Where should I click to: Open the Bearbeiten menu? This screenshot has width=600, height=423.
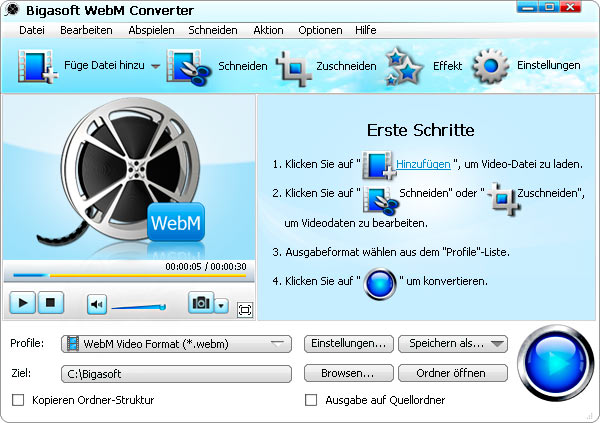[86, 30]
